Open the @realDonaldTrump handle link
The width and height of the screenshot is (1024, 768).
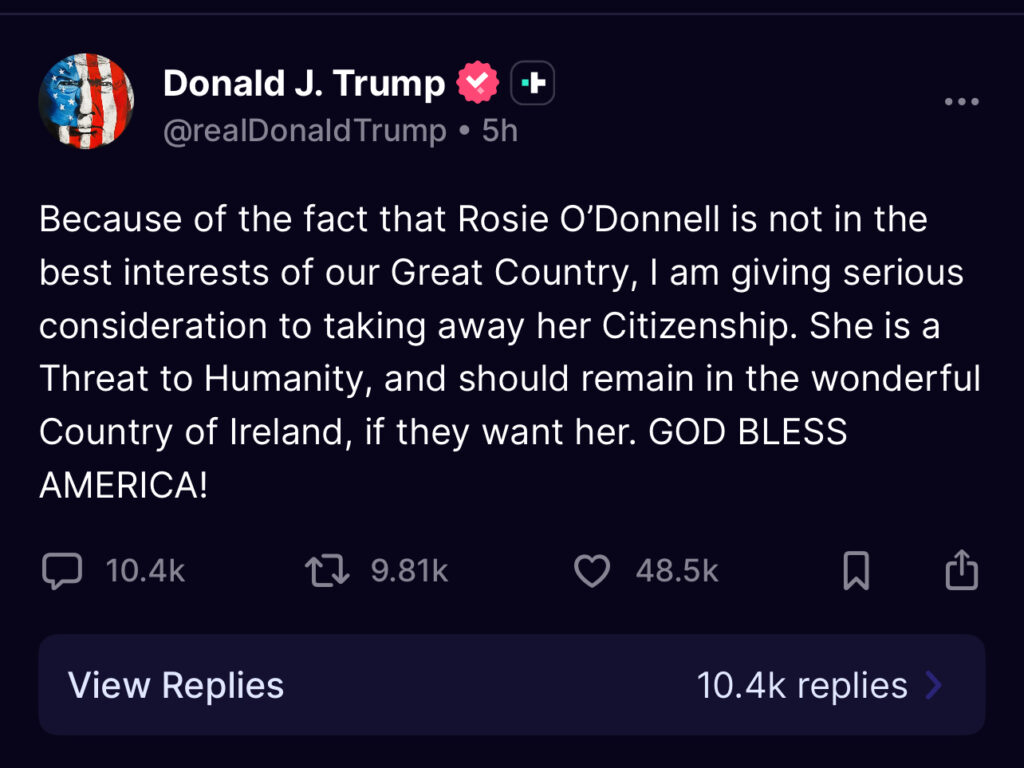304,130
